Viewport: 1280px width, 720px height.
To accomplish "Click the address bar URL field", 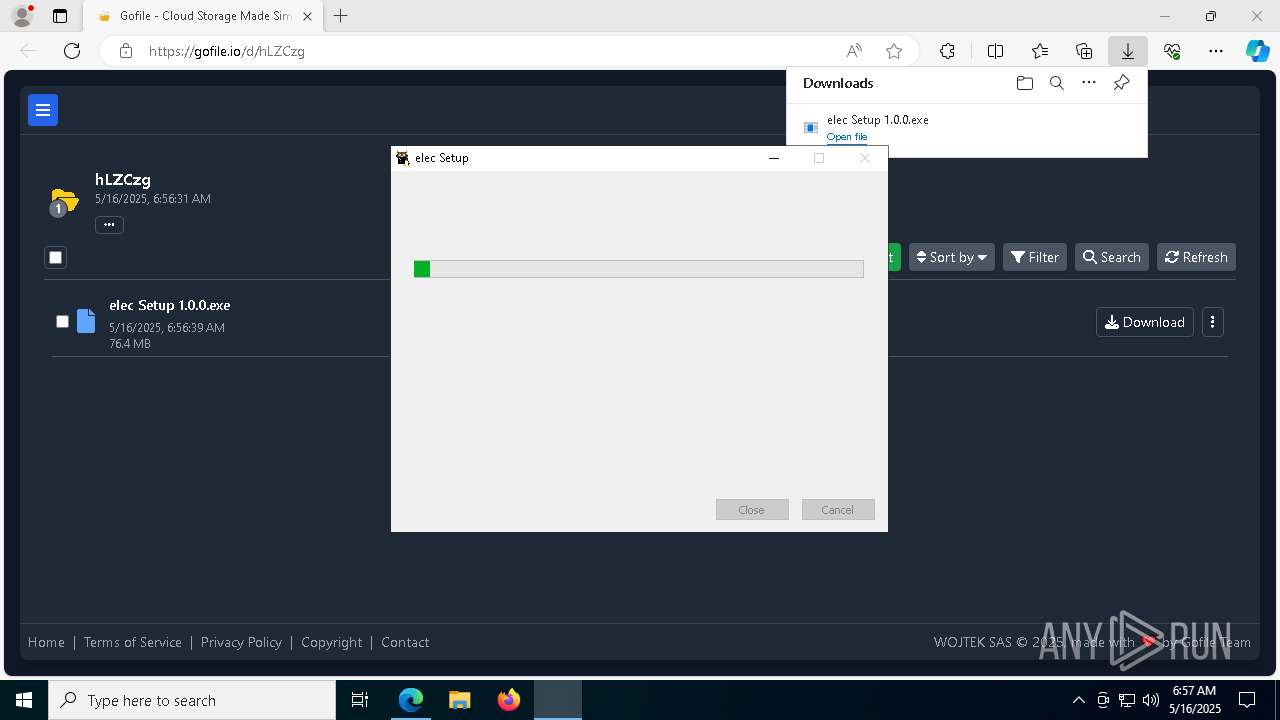I will 480,51.
